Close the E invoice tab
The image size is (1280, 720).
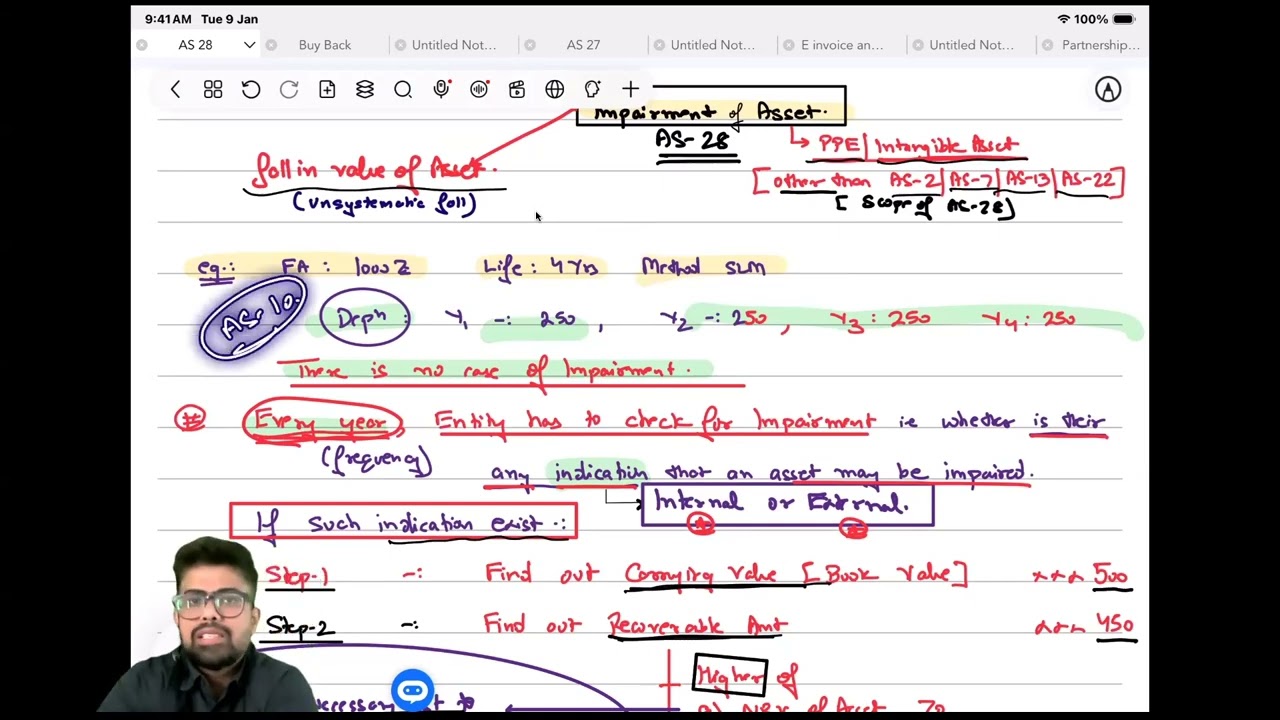click(789, 45)
